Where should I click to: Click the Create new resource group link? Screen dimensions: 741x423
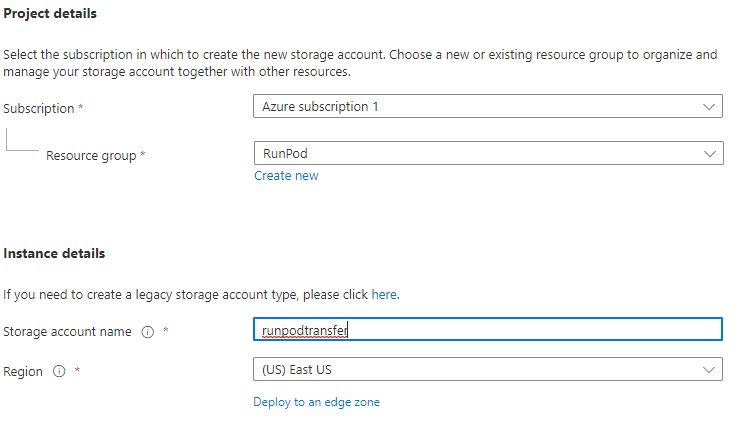tap(286, 176)
